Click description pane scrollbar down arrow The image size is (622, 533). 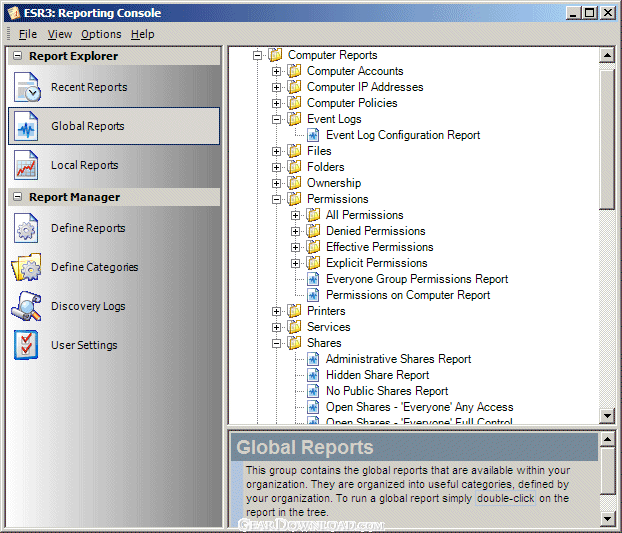click(607, 518)
